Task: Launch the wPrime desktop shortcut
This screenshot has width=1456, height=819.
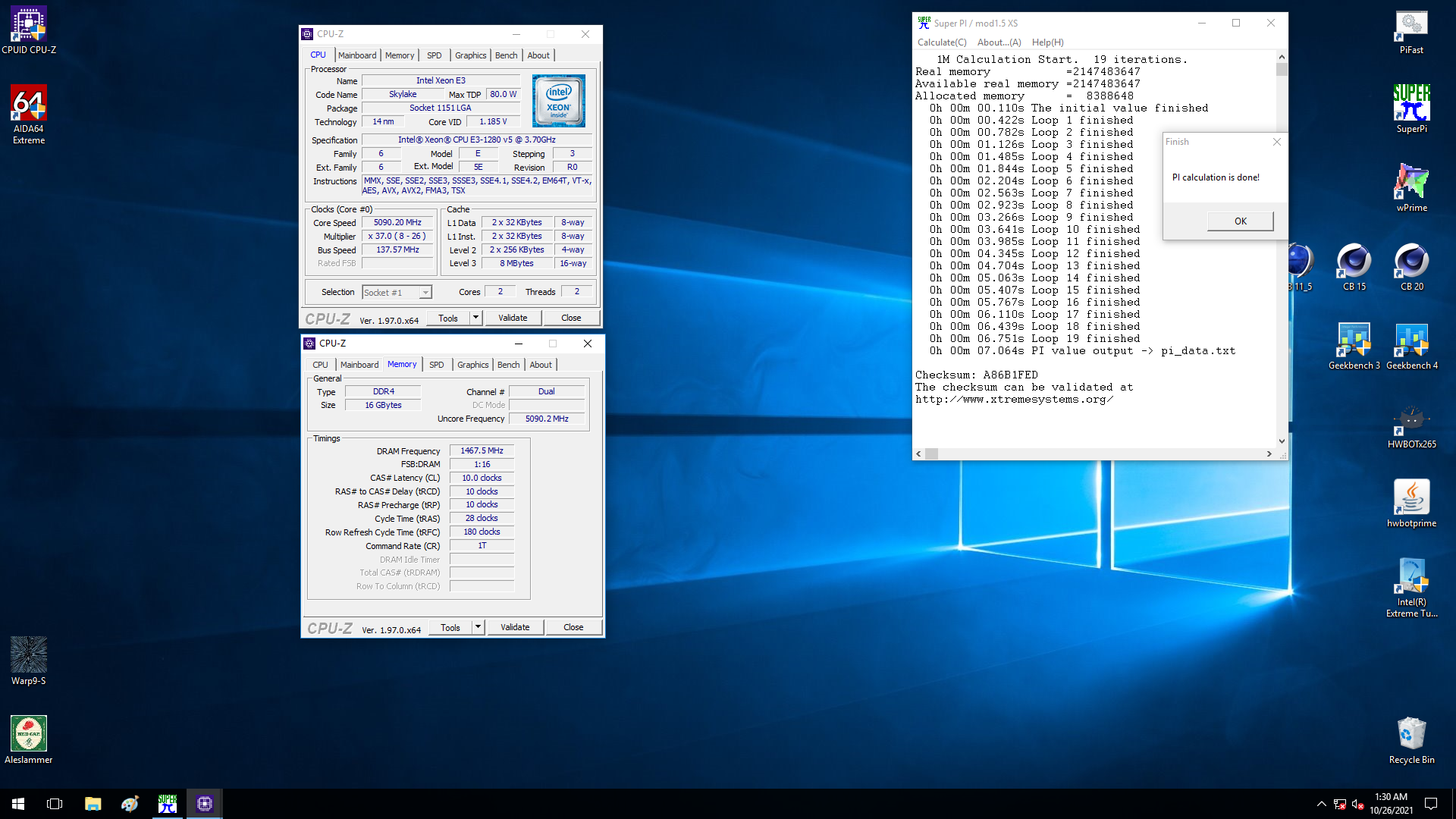Action: click(x=1411, y=188)
